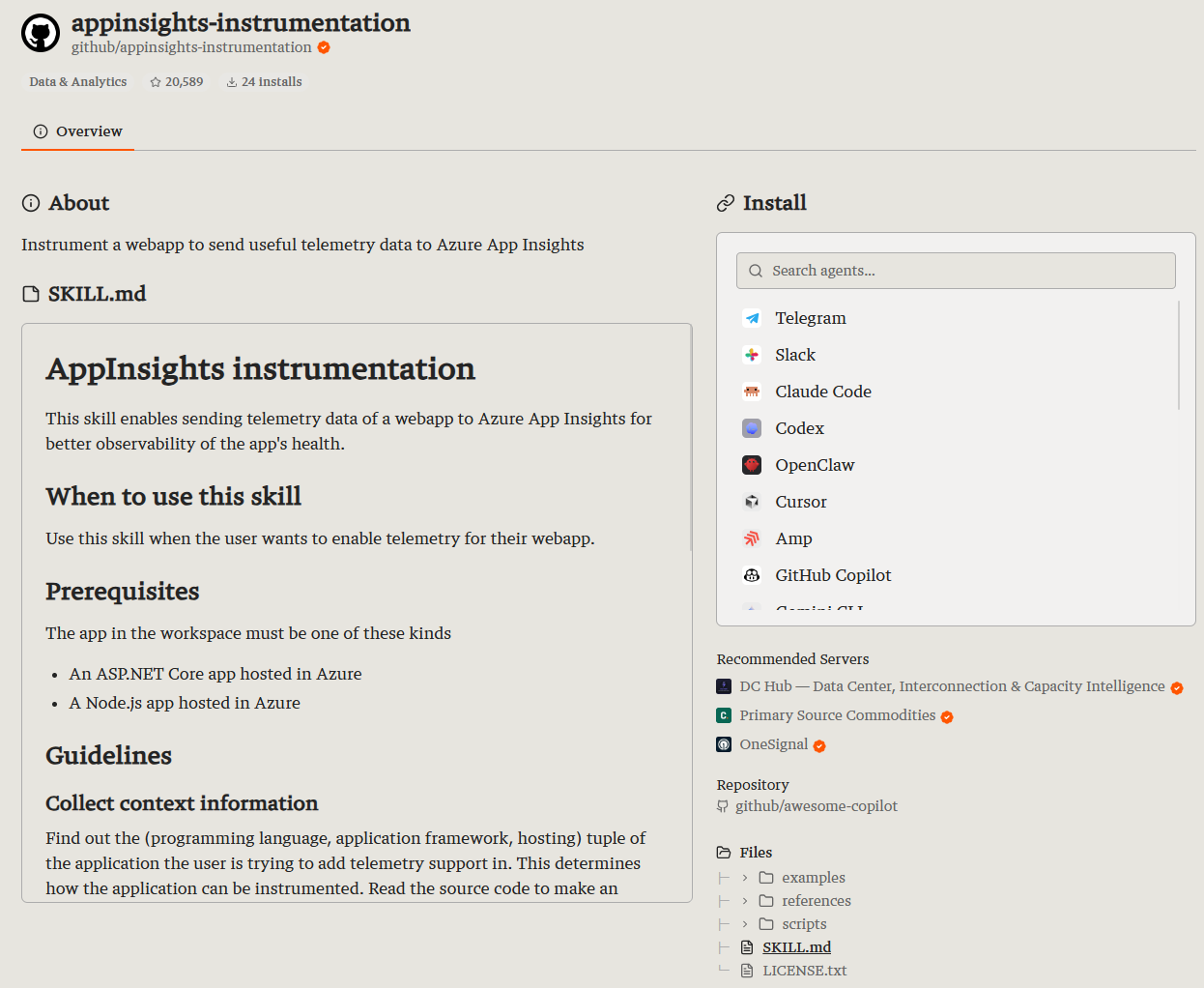Image resolution: width=1204 pixels, height=988 pixels.
Task: Click the repository fork icon beside github/awesome-copilot
Action: 723,806
